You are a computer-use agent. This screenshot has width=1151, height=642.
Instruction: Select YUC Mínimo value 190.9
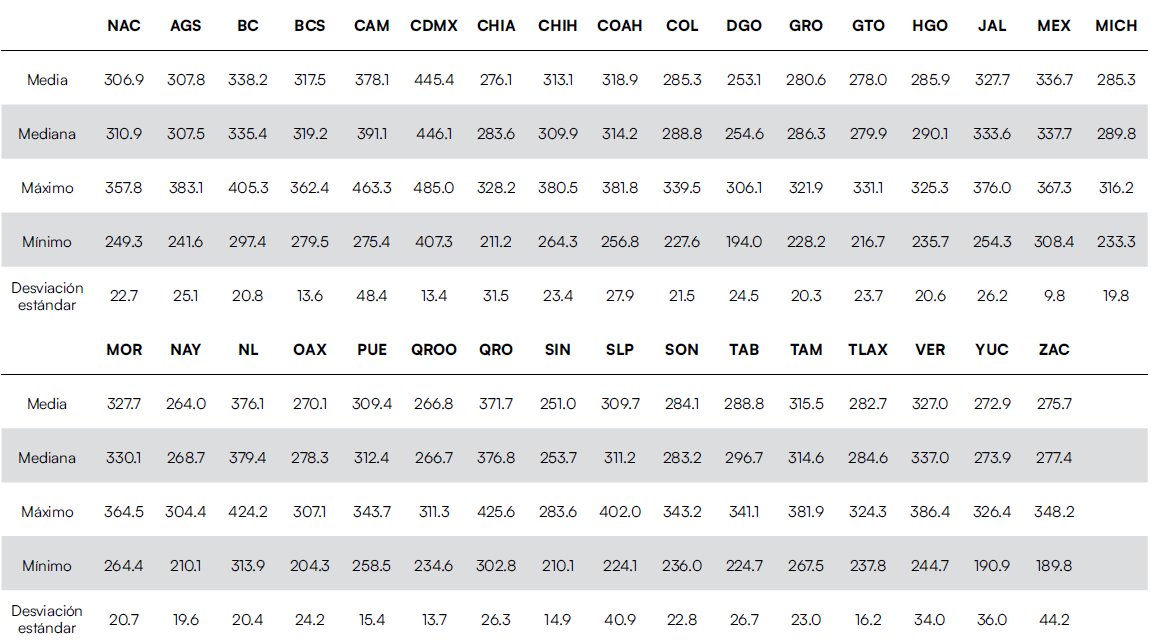[991, 566]
